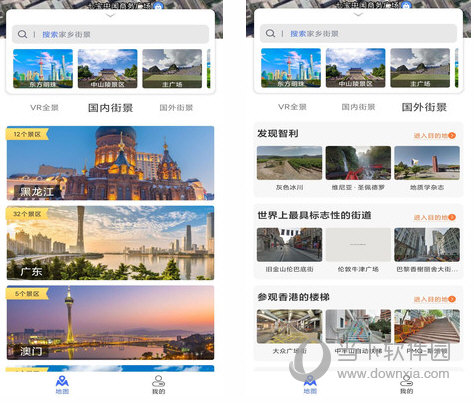Tap the 发现智利 section heading
The height and width of the screenshot is (403, 474).
click(277, 133)
